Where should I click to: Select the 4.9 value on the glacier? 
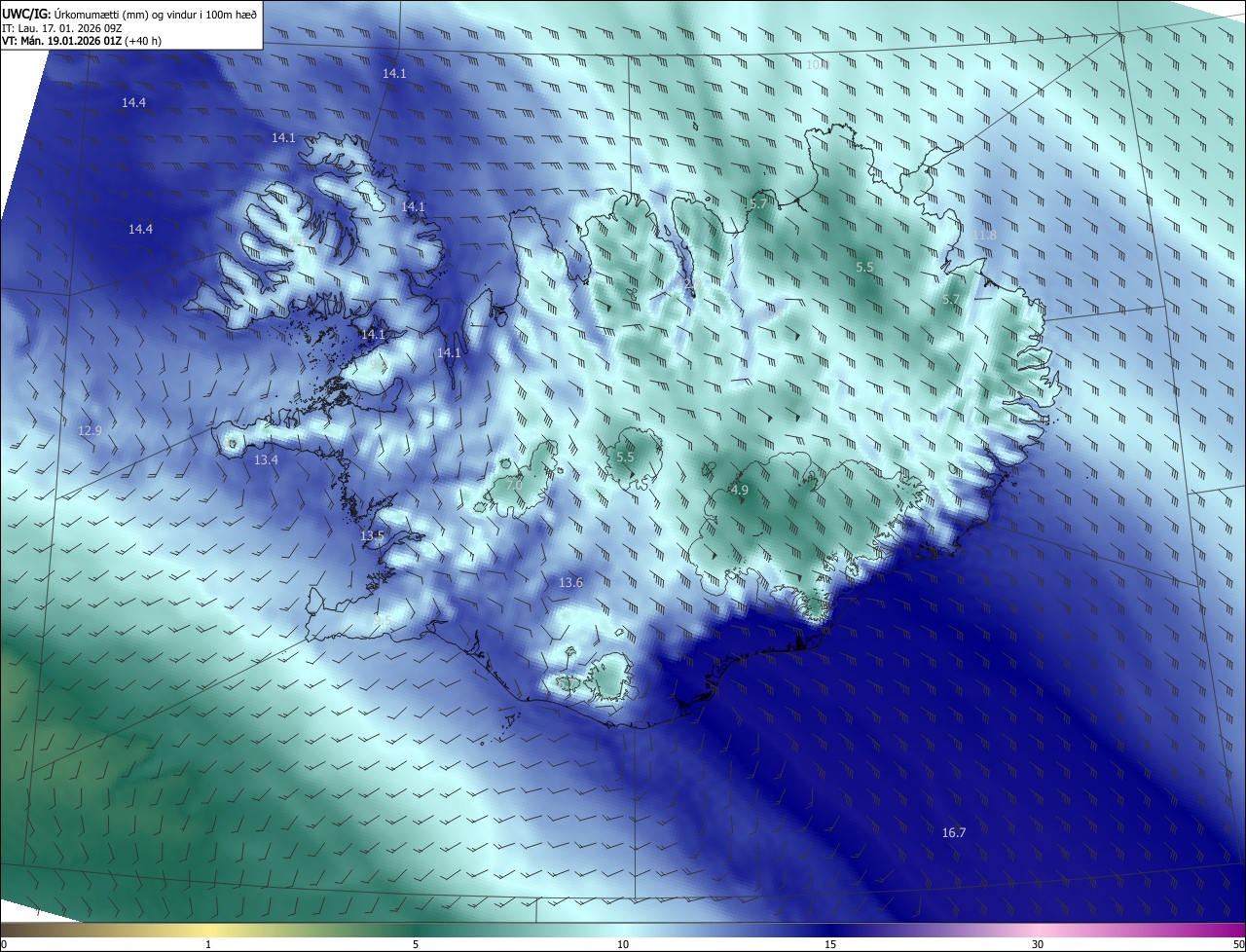pos(739,490)
